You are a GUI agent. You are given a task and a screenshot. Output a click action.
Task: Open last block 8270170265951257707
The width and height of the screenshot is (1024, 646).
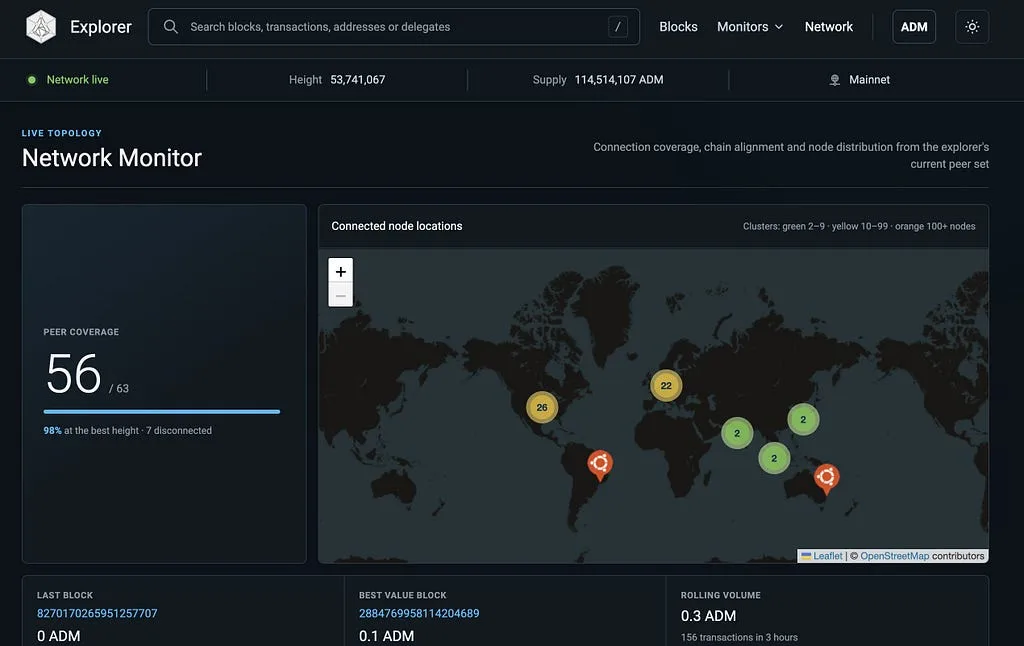(97, 613)
